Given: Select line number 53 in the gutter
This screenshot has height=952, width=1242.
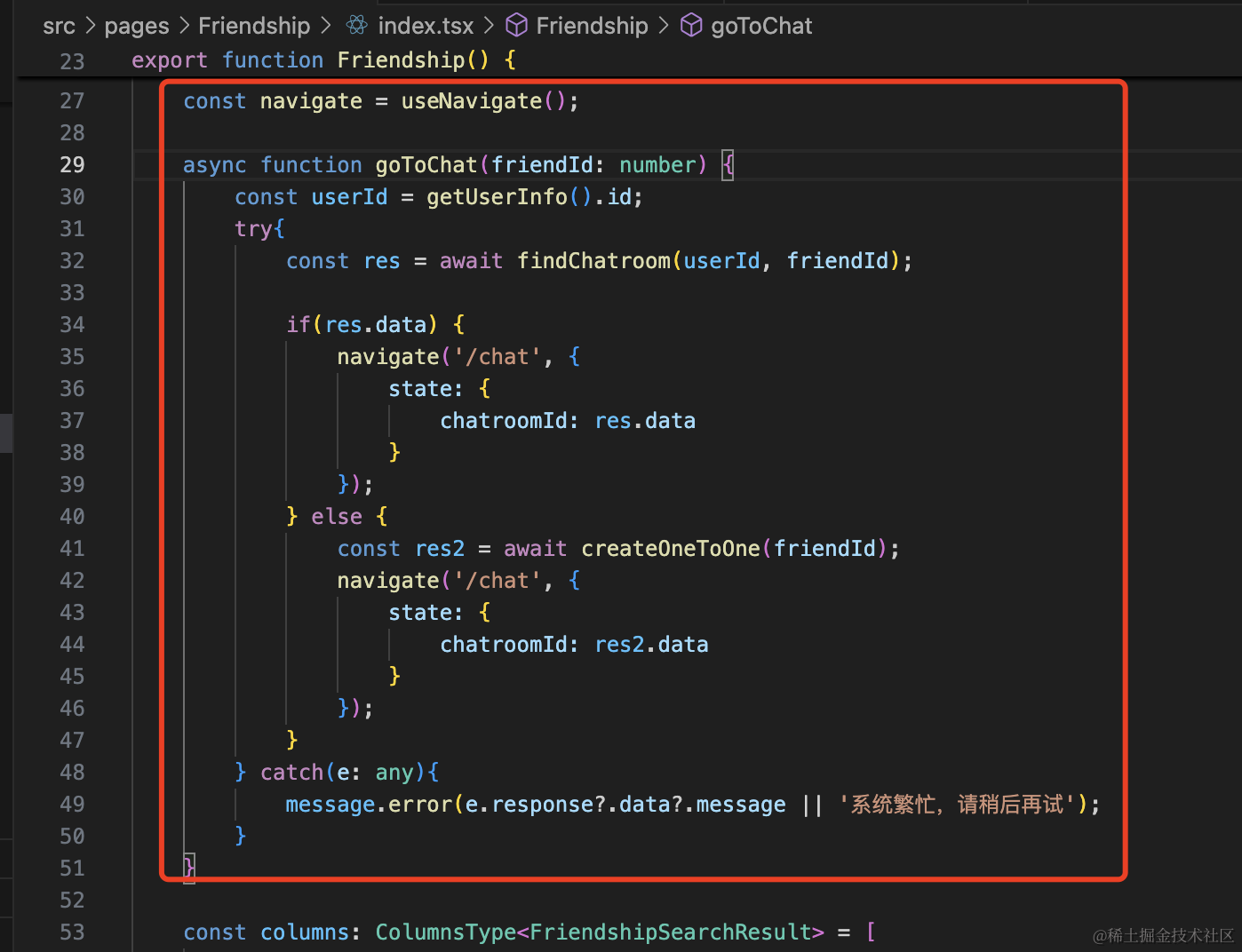Looking at the screenshot, I should coord(72,932).
